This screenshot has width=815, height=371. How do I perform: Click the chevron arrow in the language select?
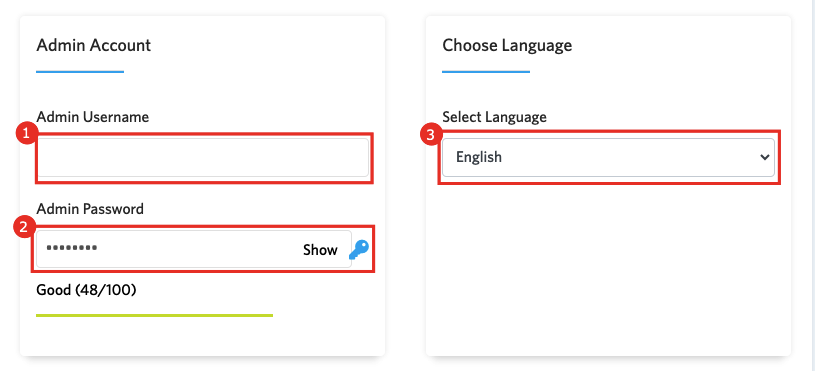(x=764, y=157)
